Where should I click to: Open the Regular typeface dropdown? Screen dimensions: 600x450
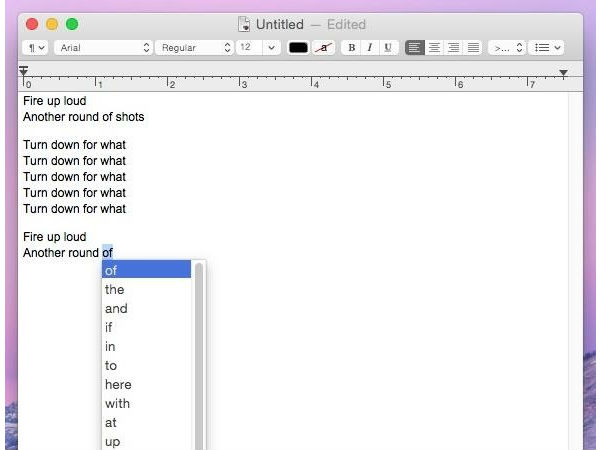pyautogui.click(x=195, y=47)
